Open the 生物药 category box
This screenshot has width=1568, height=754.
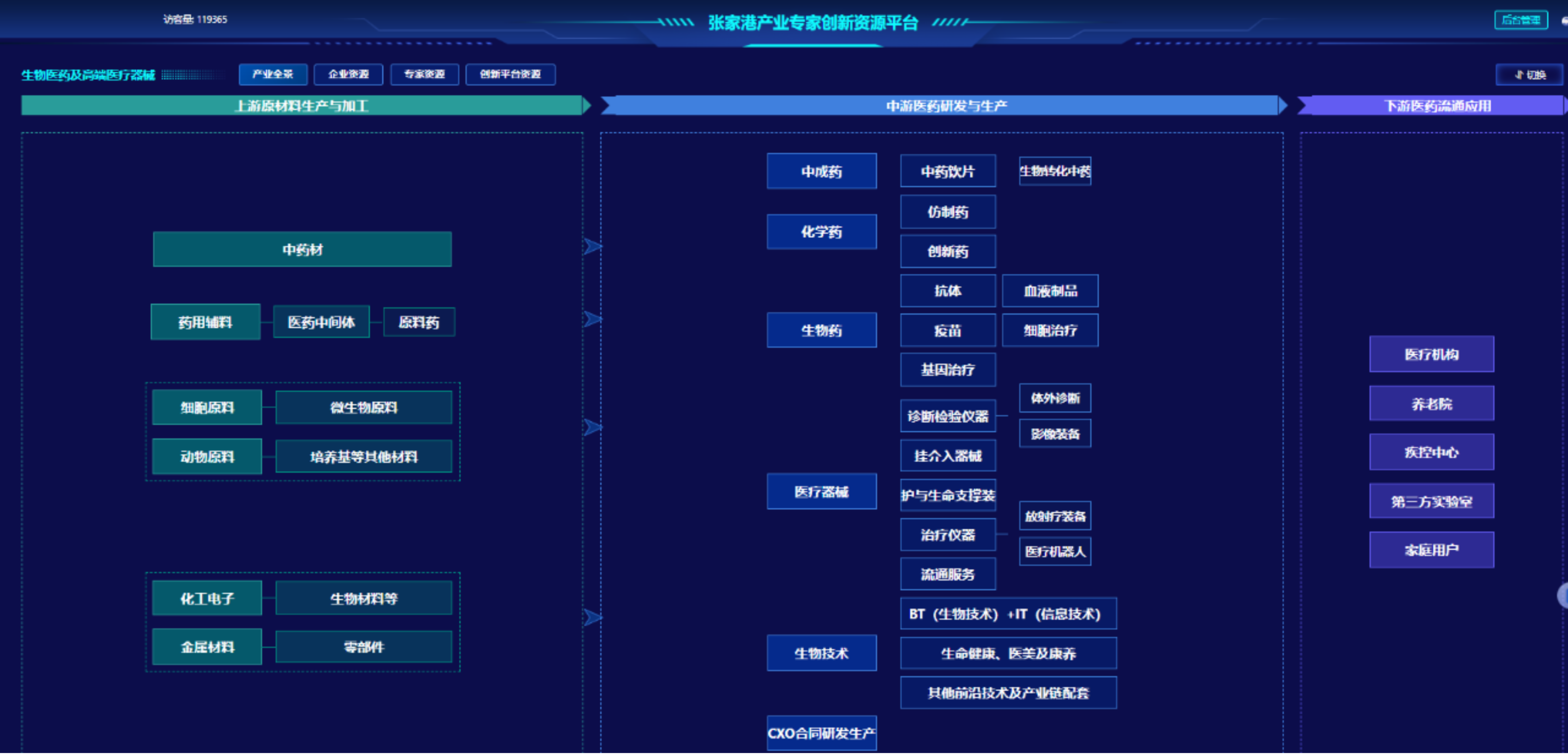point(821,330)
